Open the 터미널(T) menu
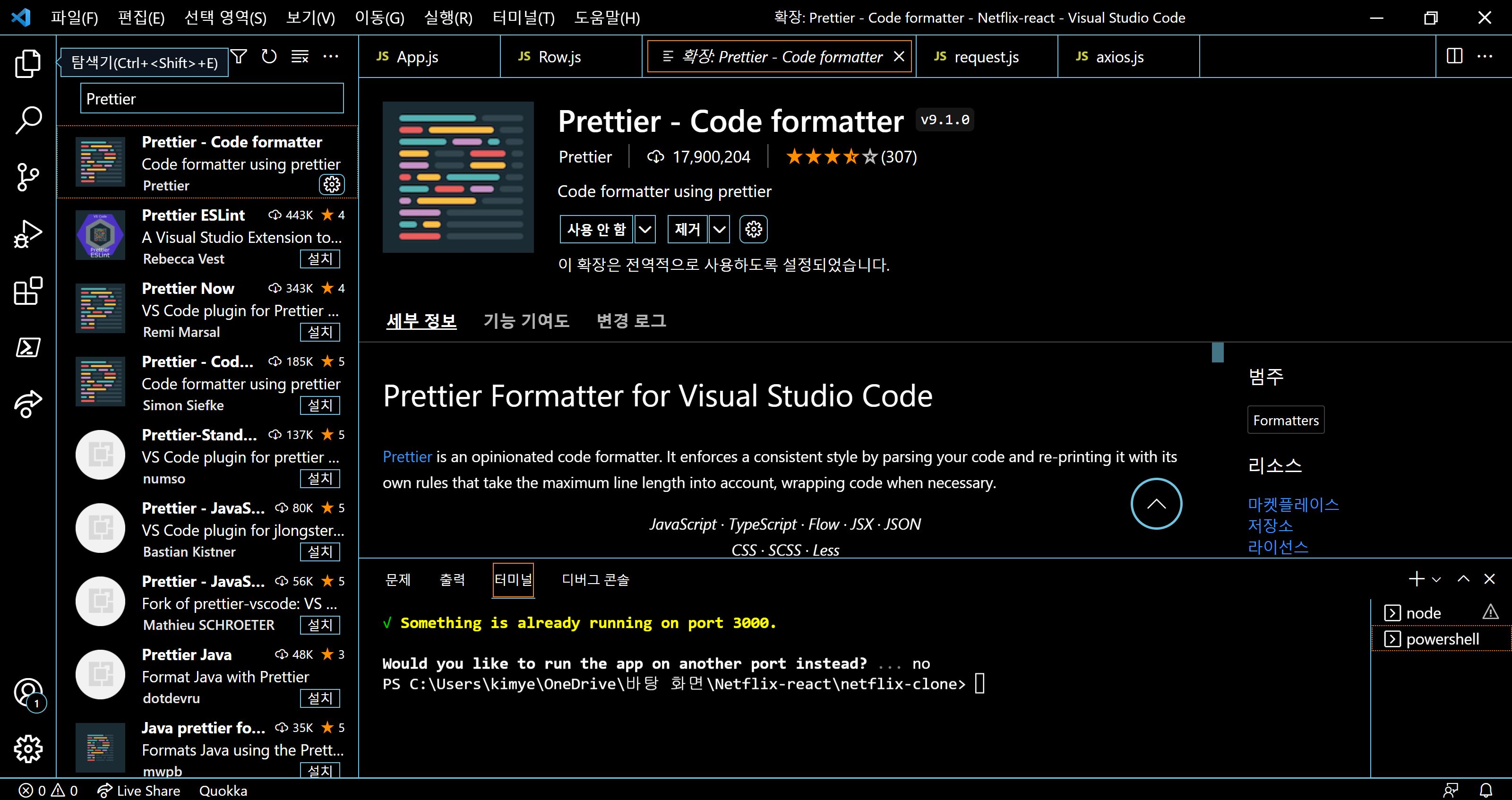The width and height of the screenshot is (1512, 800). [x=523, y=17]
